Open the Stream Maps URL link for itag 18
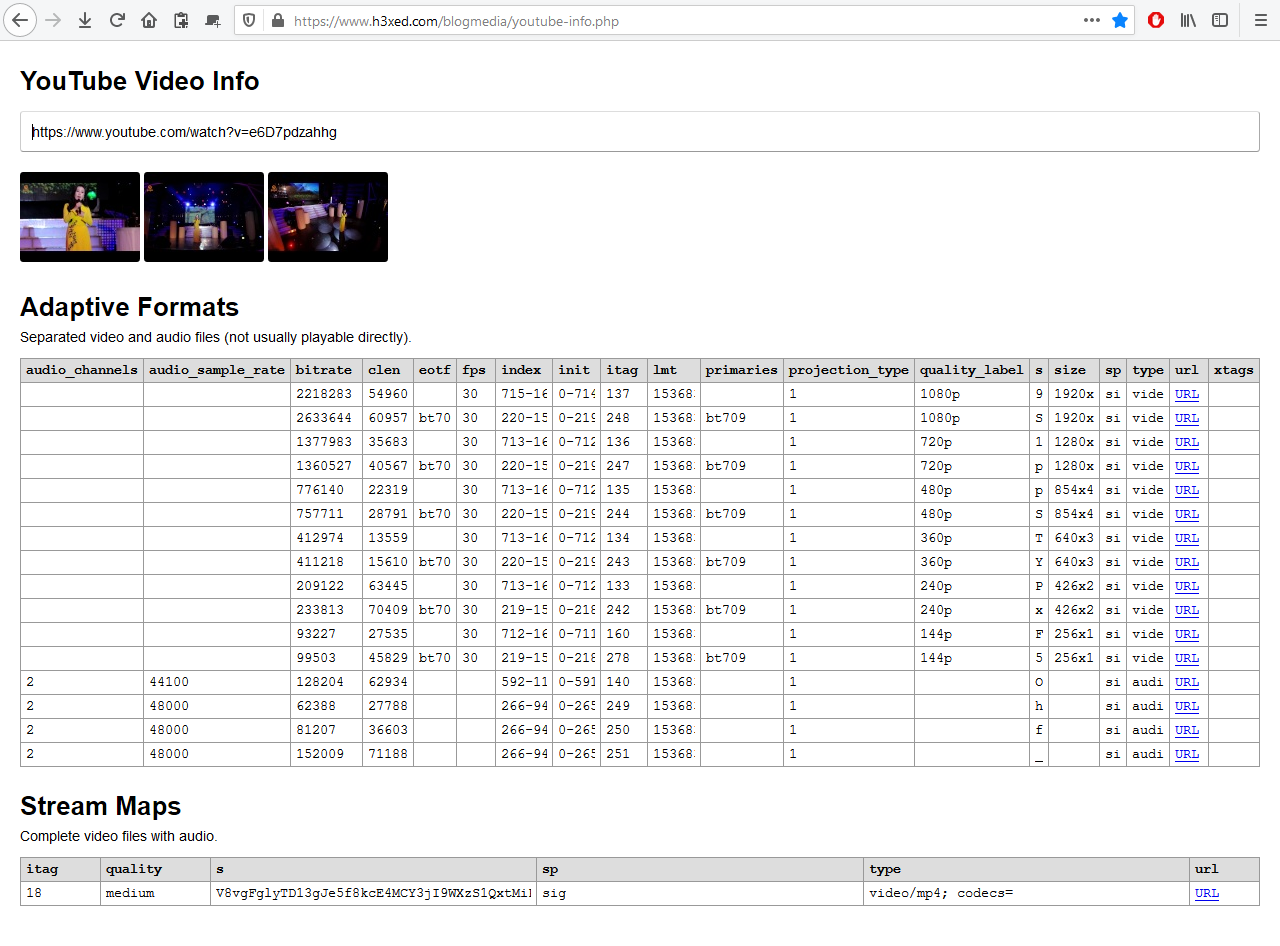The width and height of the screenshot is (1280, 946). pos(1207,893)
